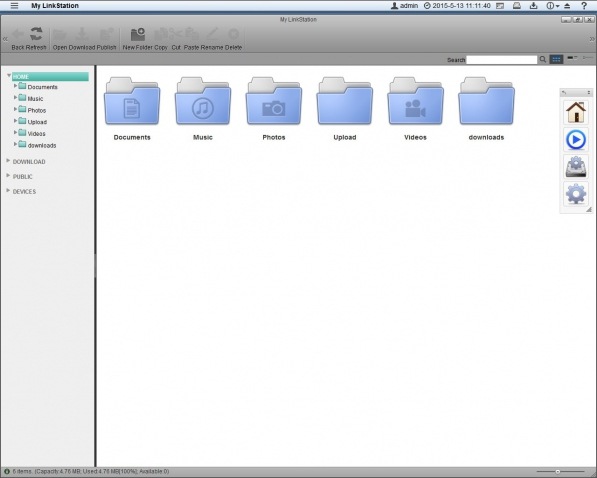Open the hamburger main menu
This screenshot has height=478, width=597.
pyautogui.click(x=14, y=5)
